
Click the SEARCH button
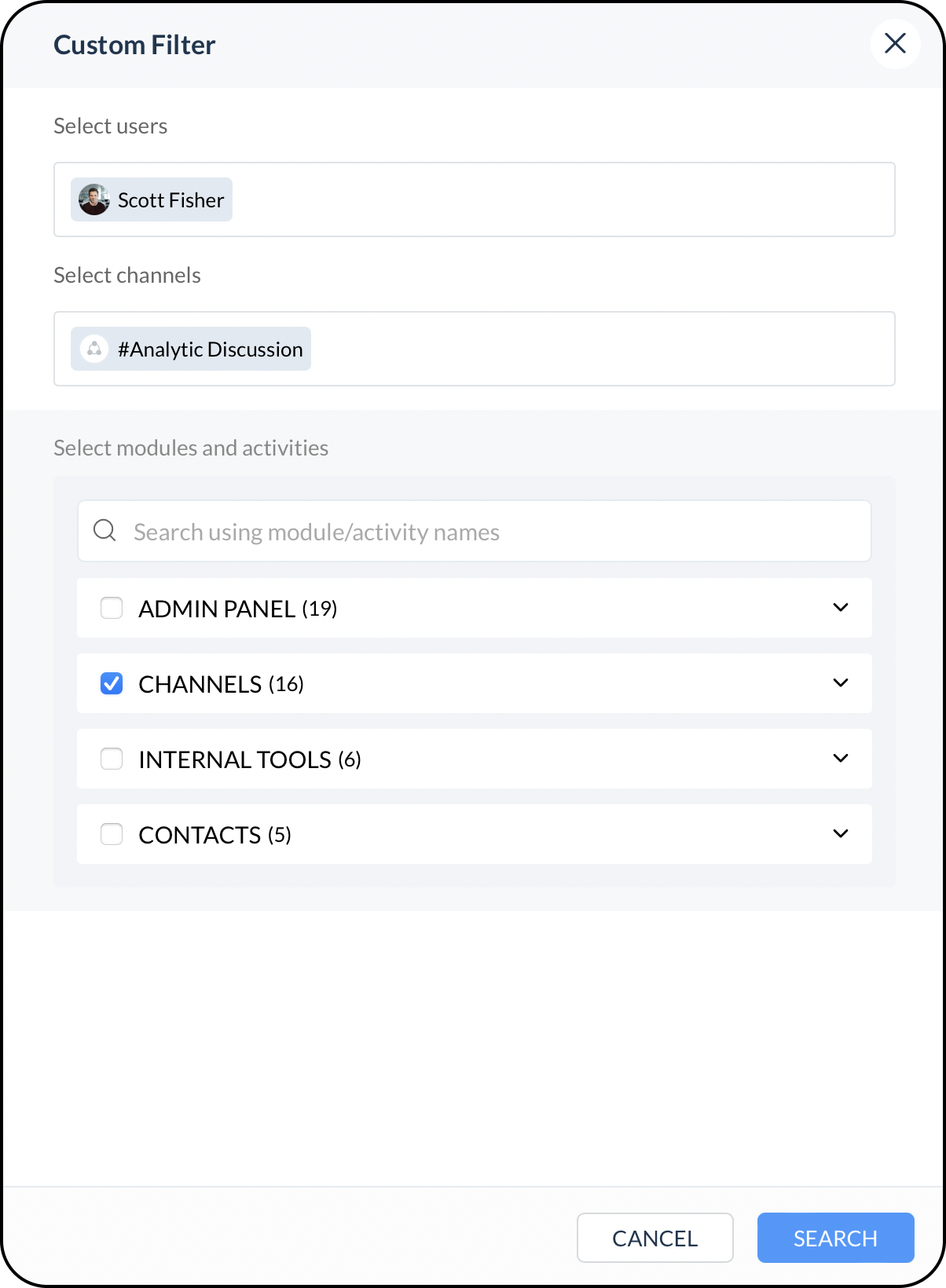pos(836,1238)
